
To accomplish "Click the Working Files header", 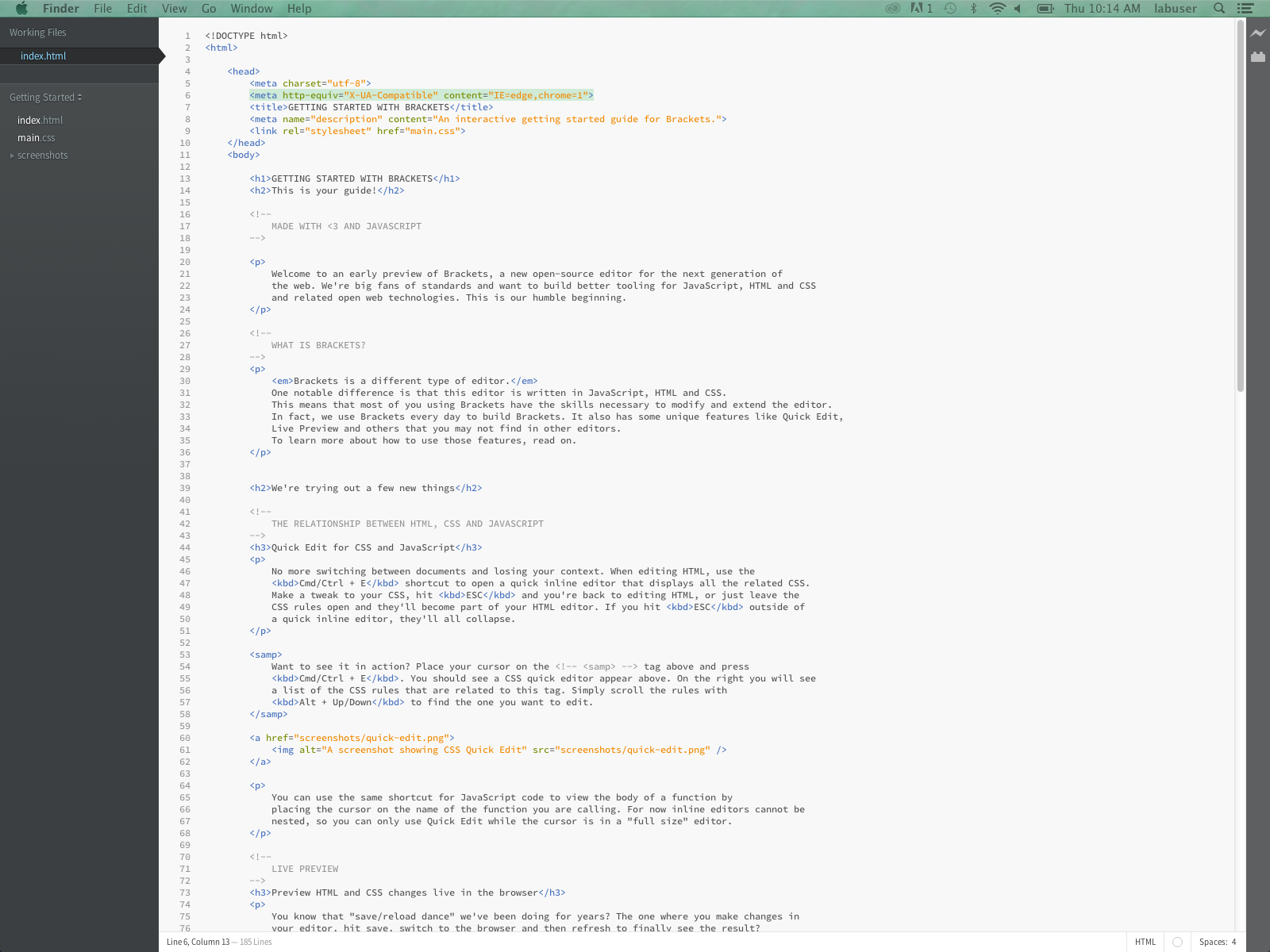I will coord(38,33).
